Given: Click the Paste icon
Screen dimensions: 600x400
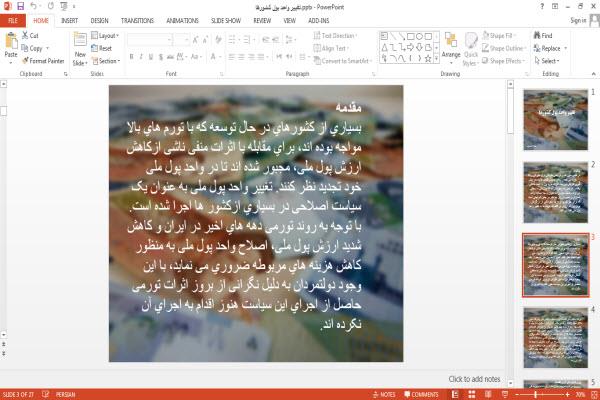Looking at the screenshot, I should pyautogui.click(x=11, y=41).
